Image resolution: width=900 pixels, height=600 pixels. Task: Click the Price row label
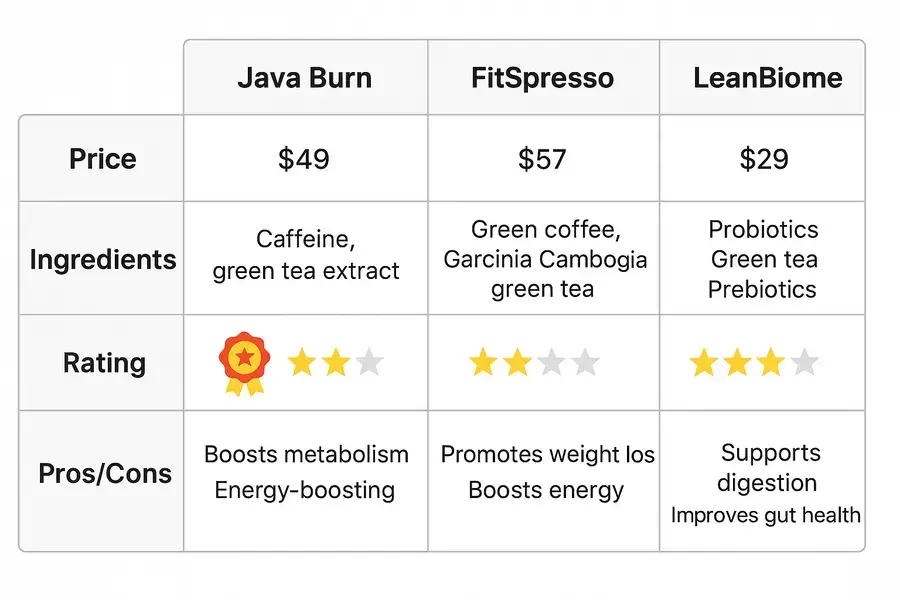point(102,159)
